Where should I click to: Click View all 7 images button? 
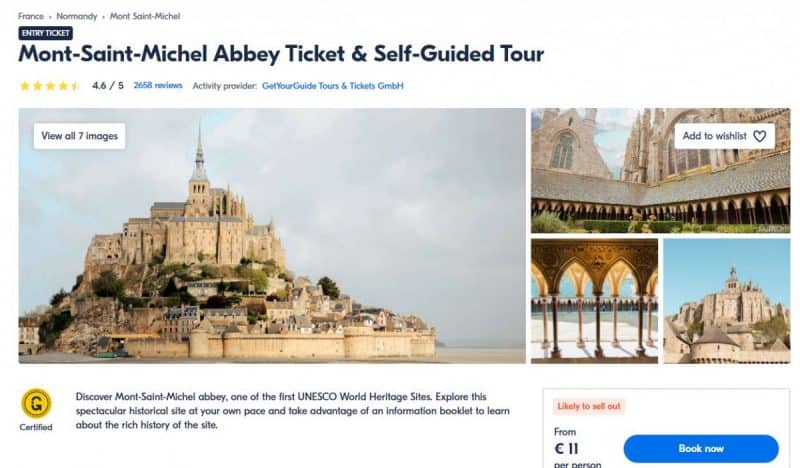pyautogui.click(x=80, y=136)
